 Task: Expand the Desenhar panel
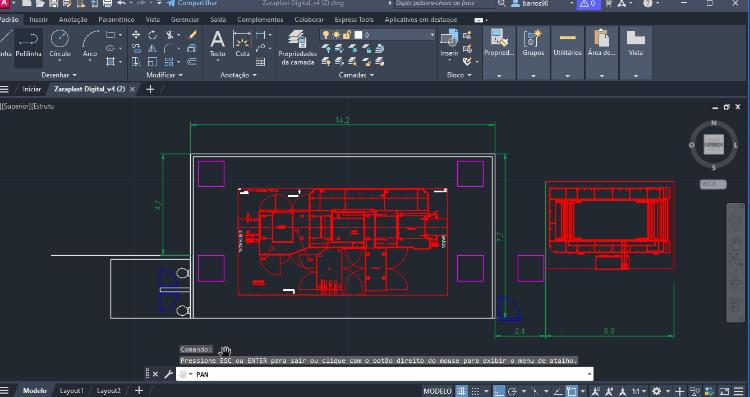coord(58,75)
